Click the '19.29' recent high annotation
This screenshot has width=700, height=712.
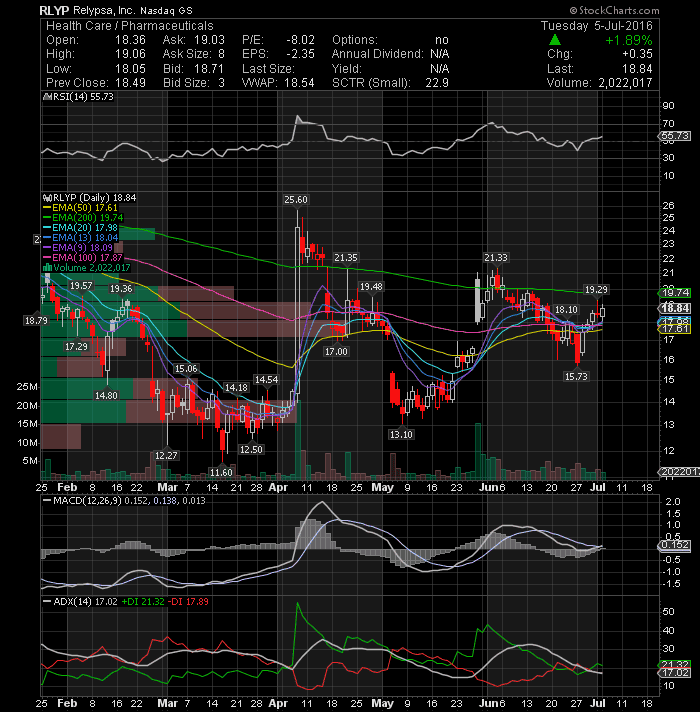596,289
